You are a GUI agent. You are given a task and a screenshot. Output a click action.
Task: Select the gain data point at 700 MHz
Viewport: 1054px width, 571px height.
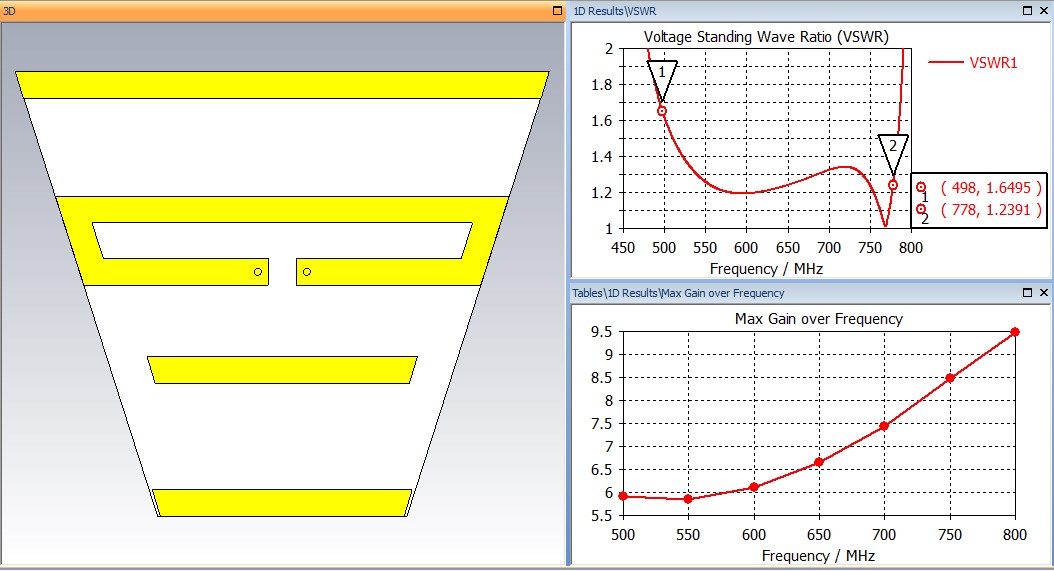884,426
